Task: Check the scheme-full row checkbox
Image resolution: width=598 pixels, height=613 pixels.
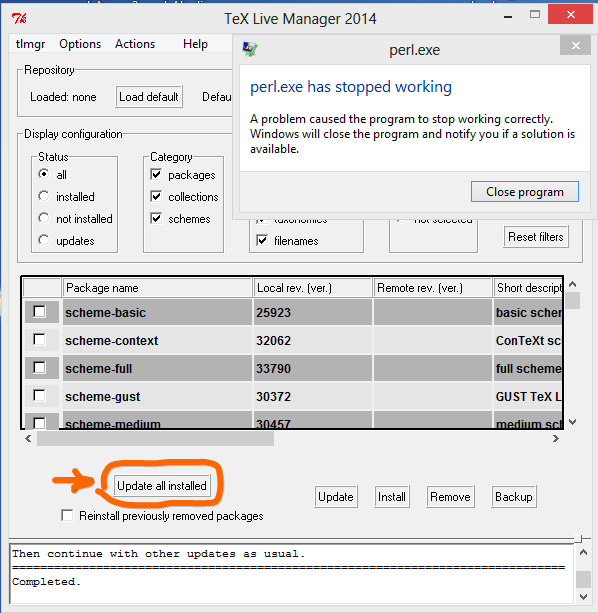Action: click(39, 367)
